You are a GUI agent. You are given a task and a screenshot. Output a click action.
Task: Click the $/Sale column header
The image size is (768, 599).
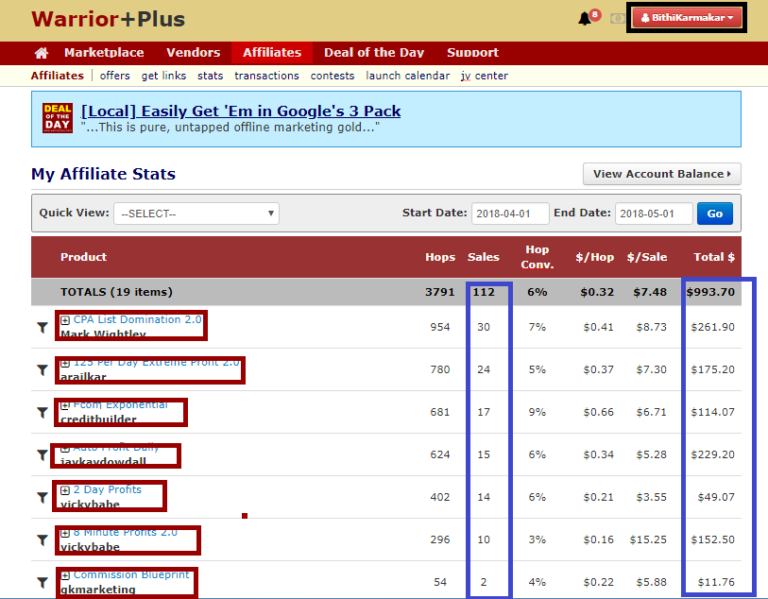647,257
